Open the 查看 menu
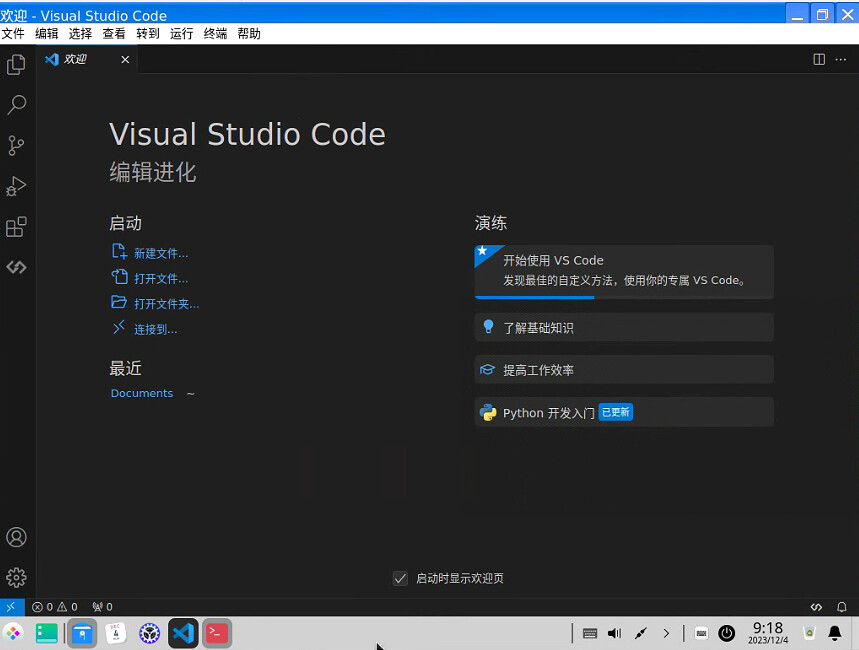The width and height of the screenshot is (859, 650). pos(114,33)
